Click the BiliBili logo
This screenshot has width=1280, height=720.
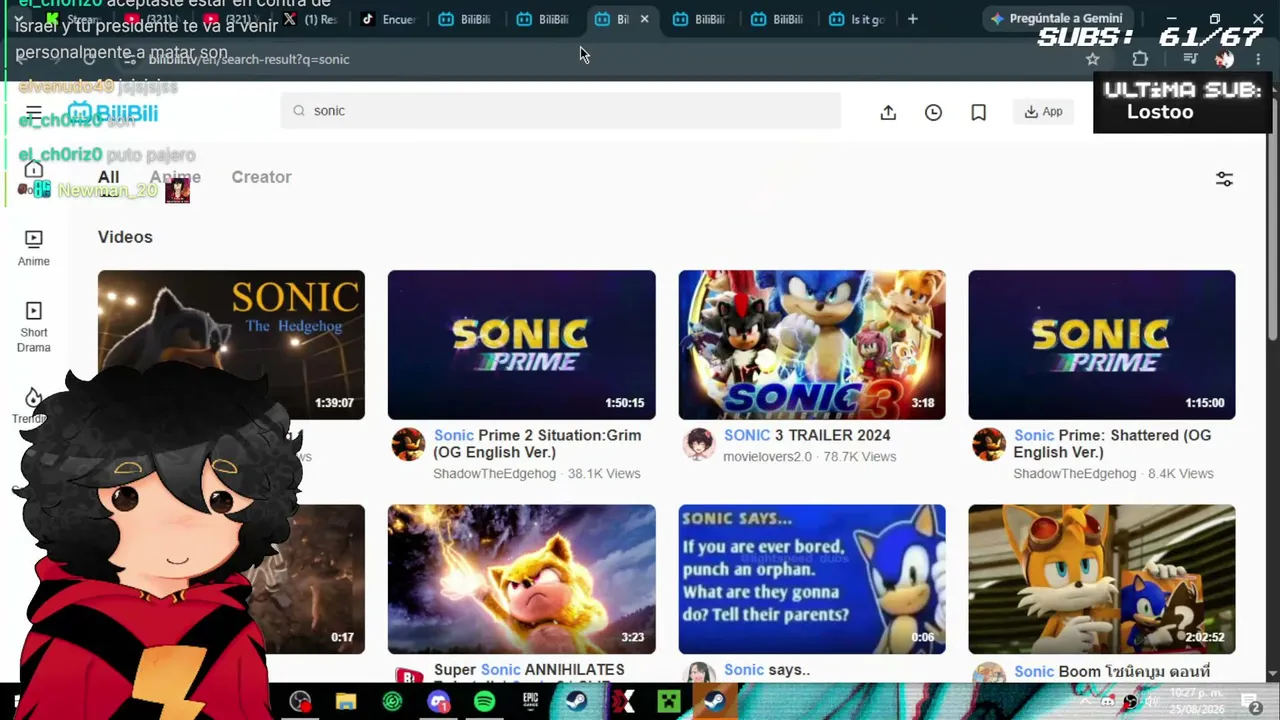coord(112,113)
